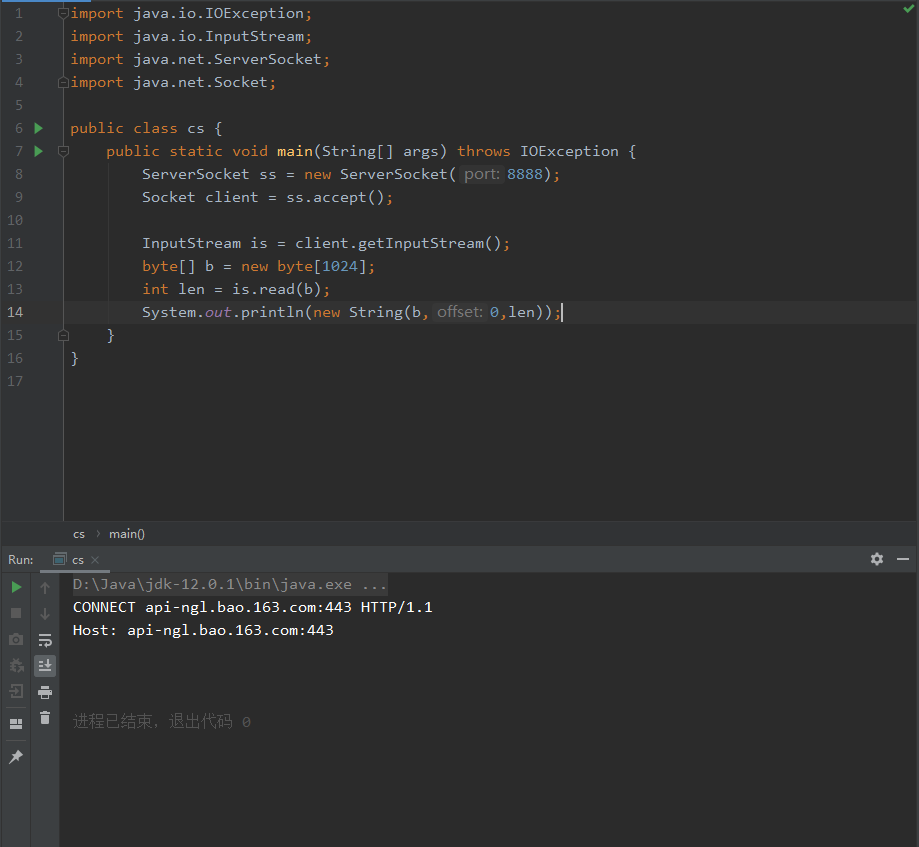This screenshot has height=847, width=919.
Task: Click the Run: label
Action: coord(21,560)
